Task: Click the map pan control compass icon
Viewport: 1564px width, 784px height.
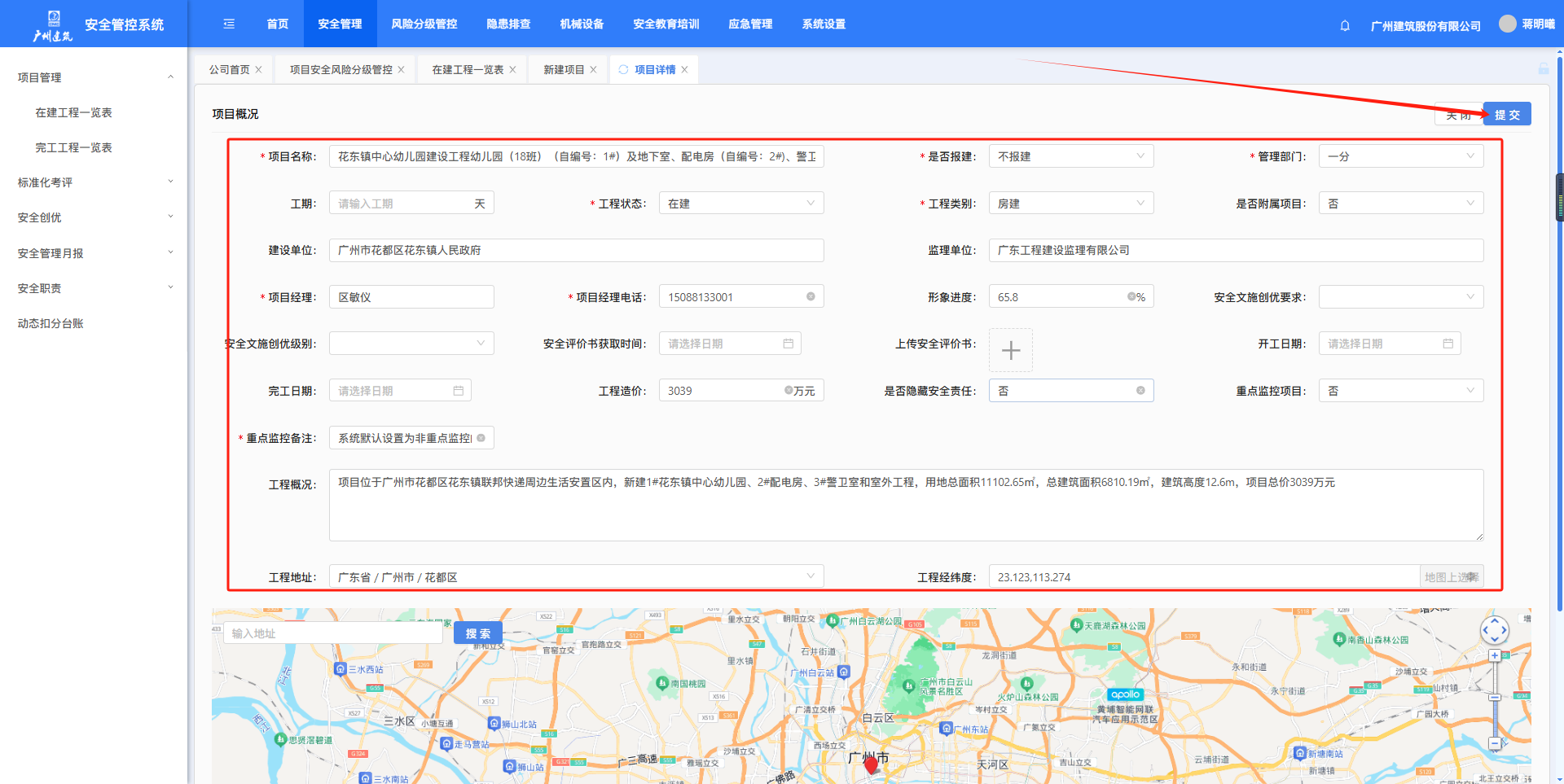Action: [1494, 629]
